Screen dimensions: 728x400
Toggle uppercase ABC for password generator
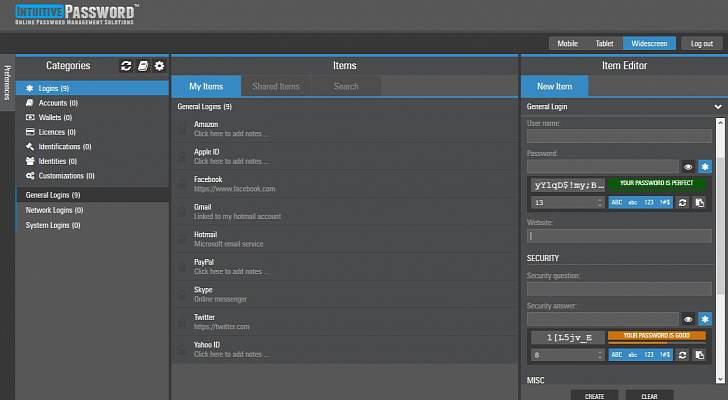pyautogui.click(x=617, y=202)
